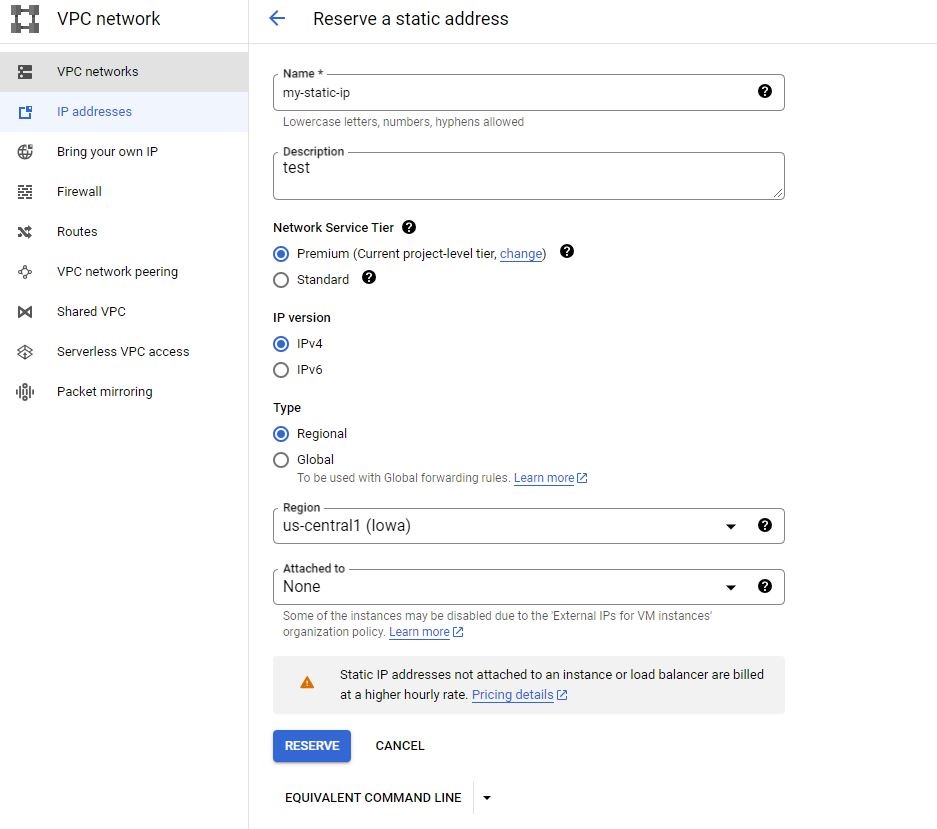Image resolution: width=937 pixels, height=829 pixels.
Task: Open the Routes page
Action: (x=77, y=231)
